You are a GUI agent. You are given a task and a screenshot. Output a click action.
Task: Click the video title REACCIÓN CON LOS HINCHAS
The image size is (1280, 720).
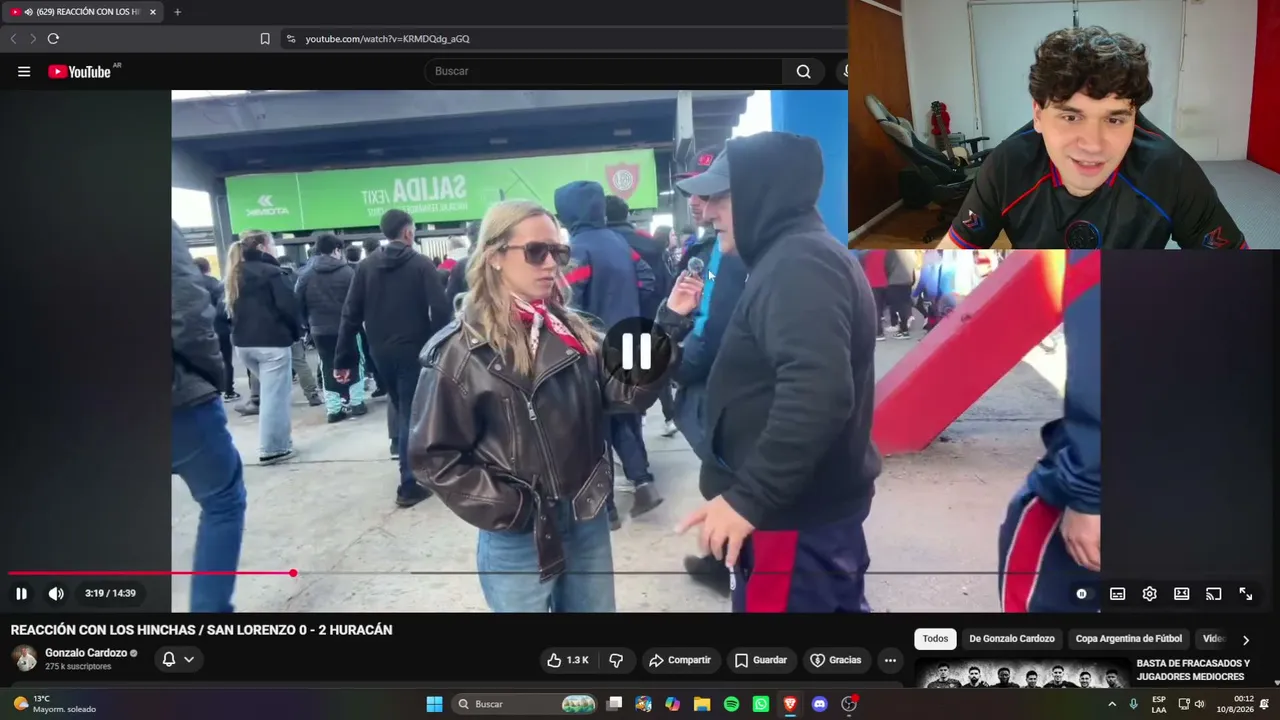pos(201,630)
